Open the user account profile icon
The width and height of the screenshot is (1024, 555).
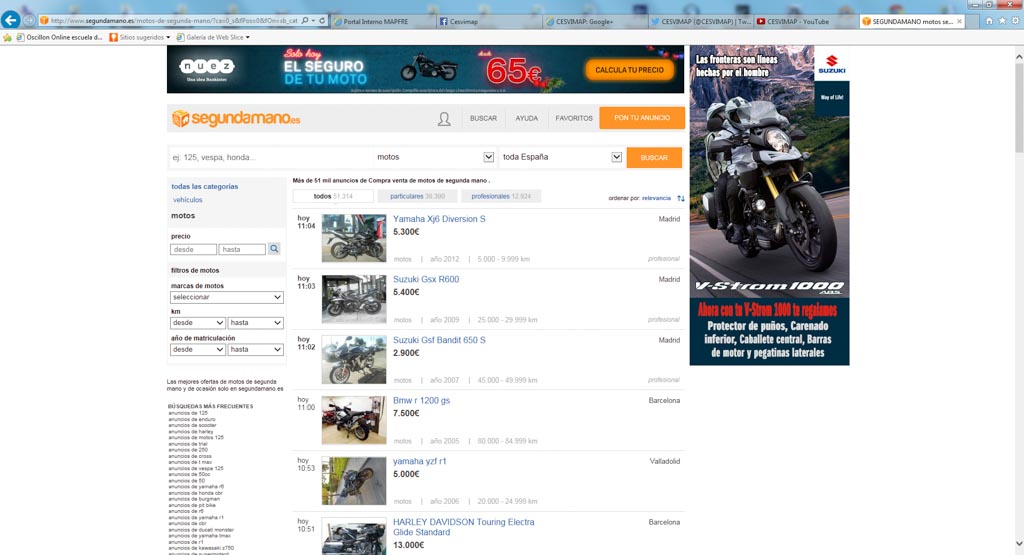444,119
